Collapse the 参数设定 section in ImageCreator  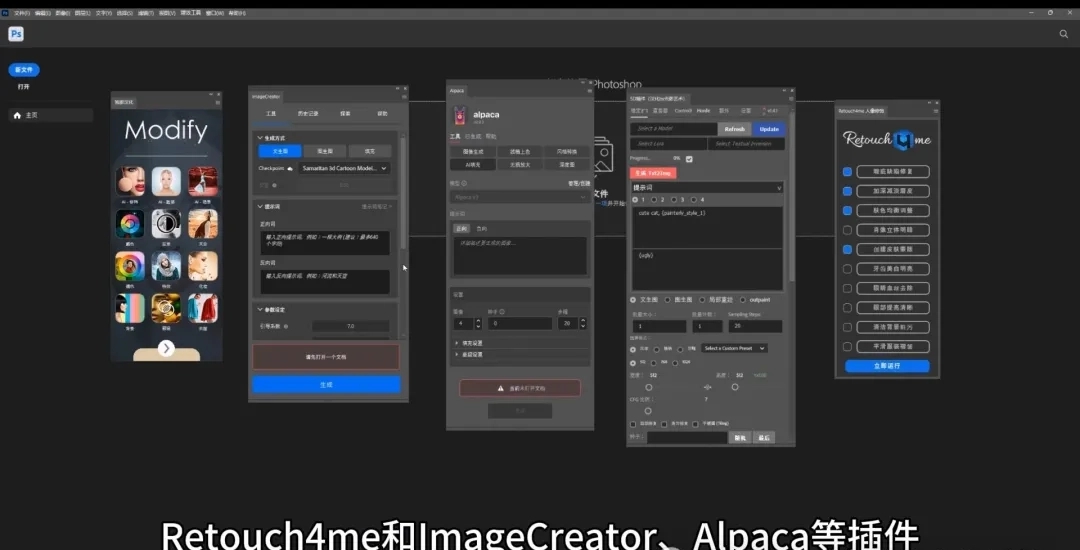260,310
